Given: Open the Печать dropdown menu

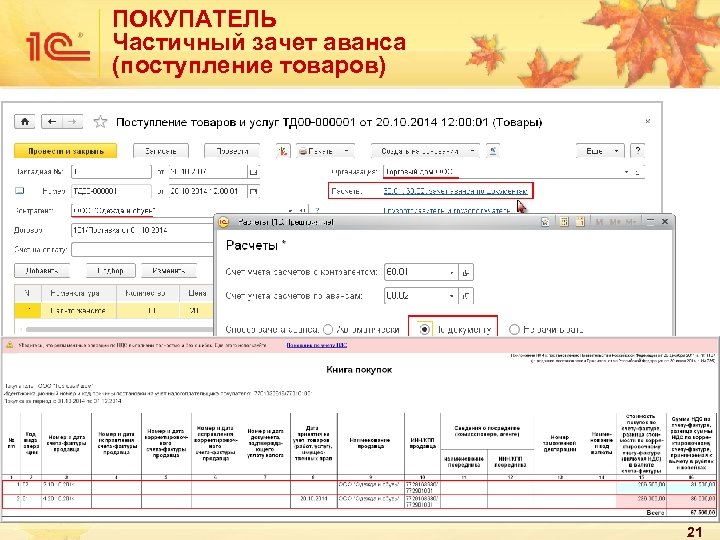Looking at the screenshot, I should pyautogui.click(x=325, y=151).
